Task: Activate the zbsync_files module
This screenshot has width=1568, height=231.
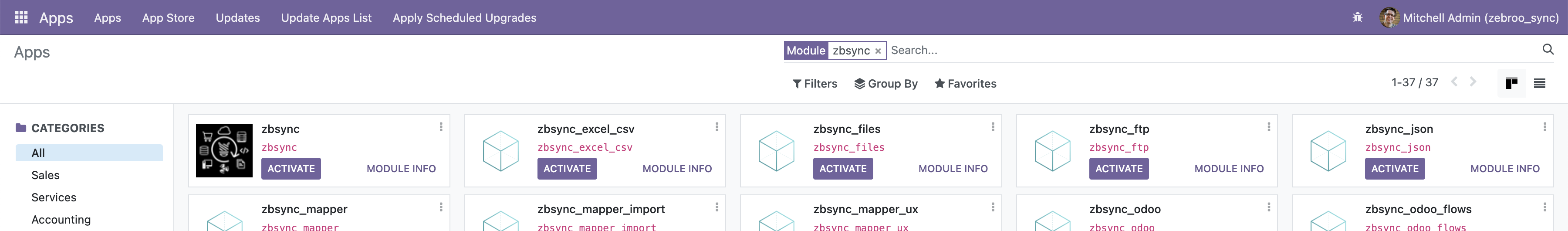Action: 843,169
